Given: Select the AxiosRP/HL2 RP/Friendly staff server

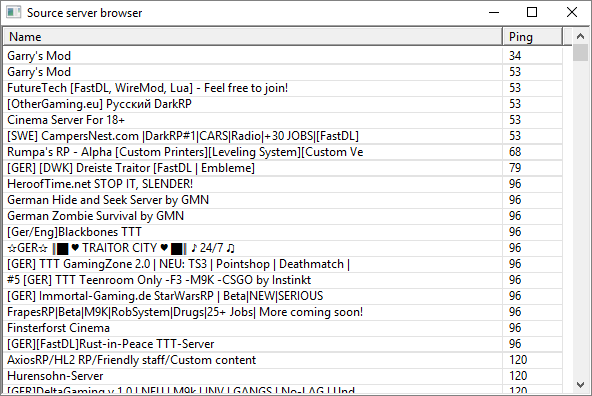Looking at the screenshot, I should click(x=283, y=360).
